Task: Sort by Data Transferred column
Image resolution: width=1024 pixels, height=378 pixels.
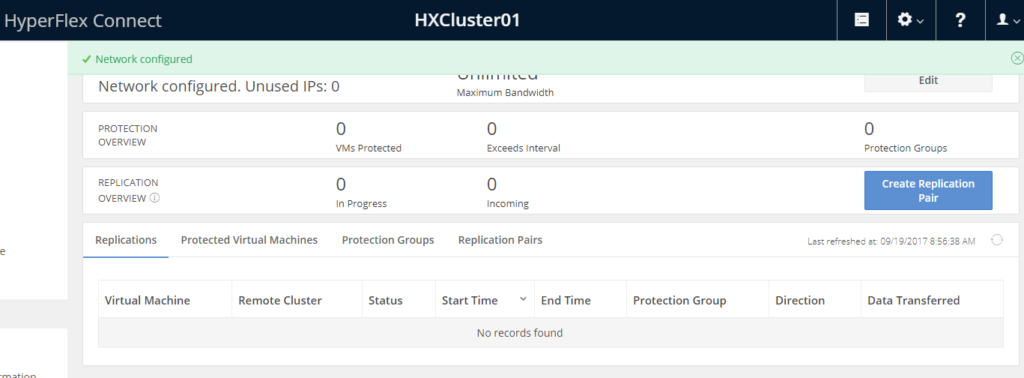Action: [x=914, y=300]
